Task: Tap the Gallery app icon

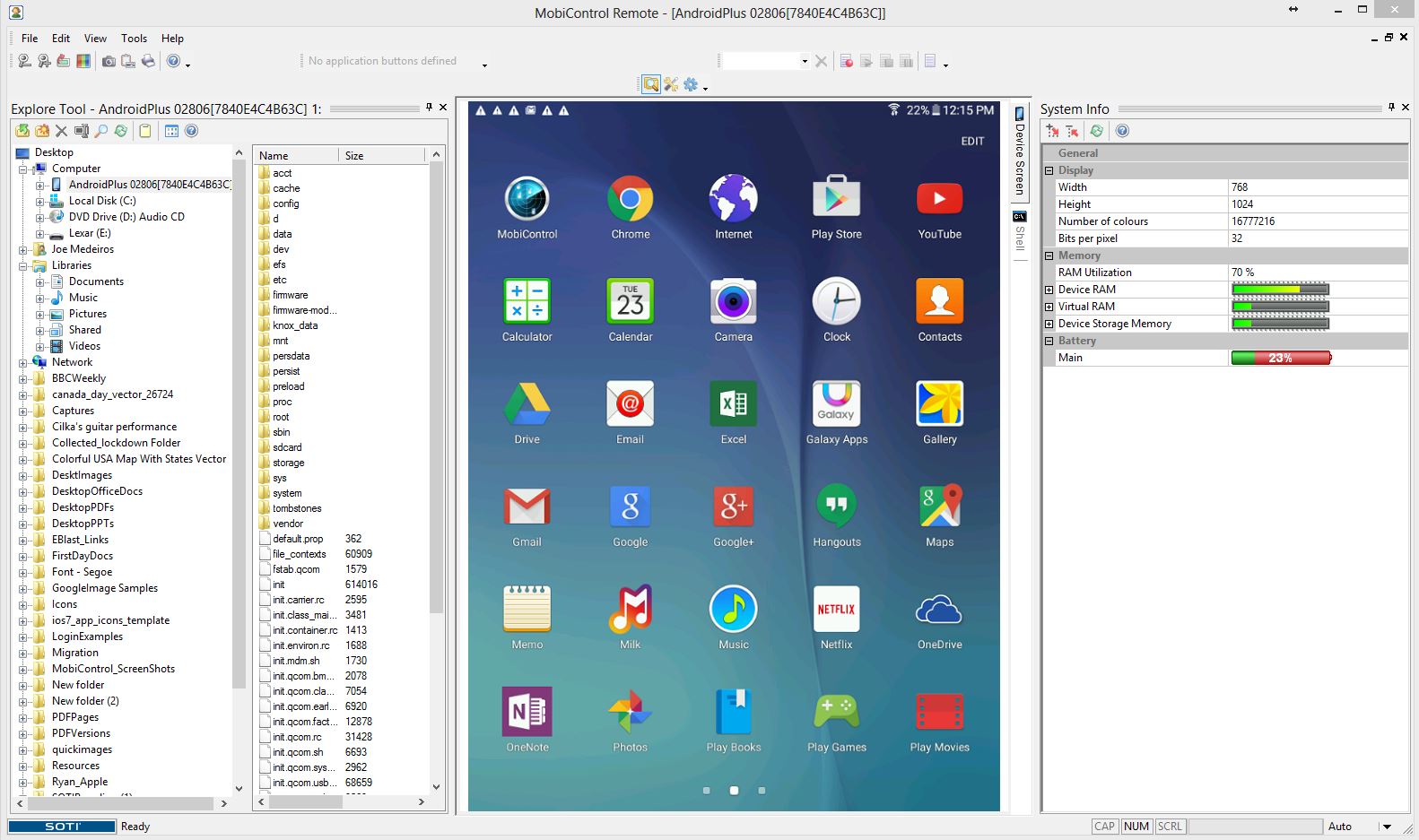Action: (x=940, y=413)
